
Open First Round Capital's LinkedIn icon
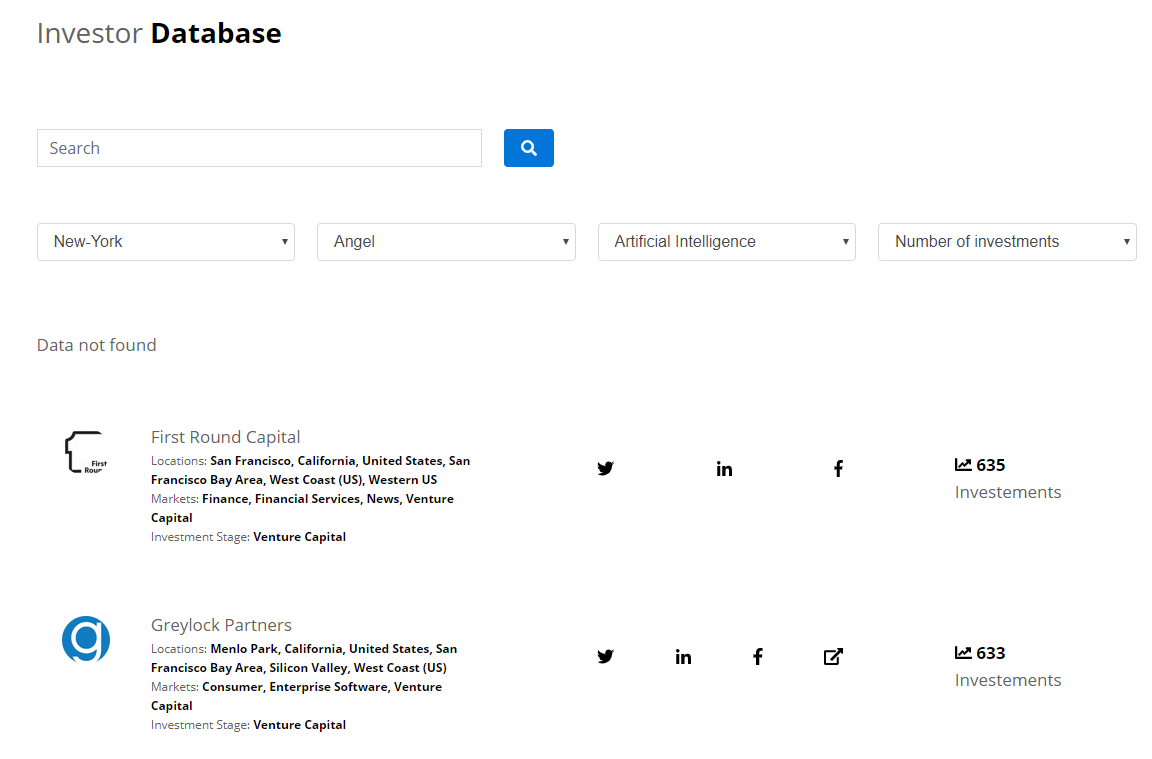coord(724,467)
